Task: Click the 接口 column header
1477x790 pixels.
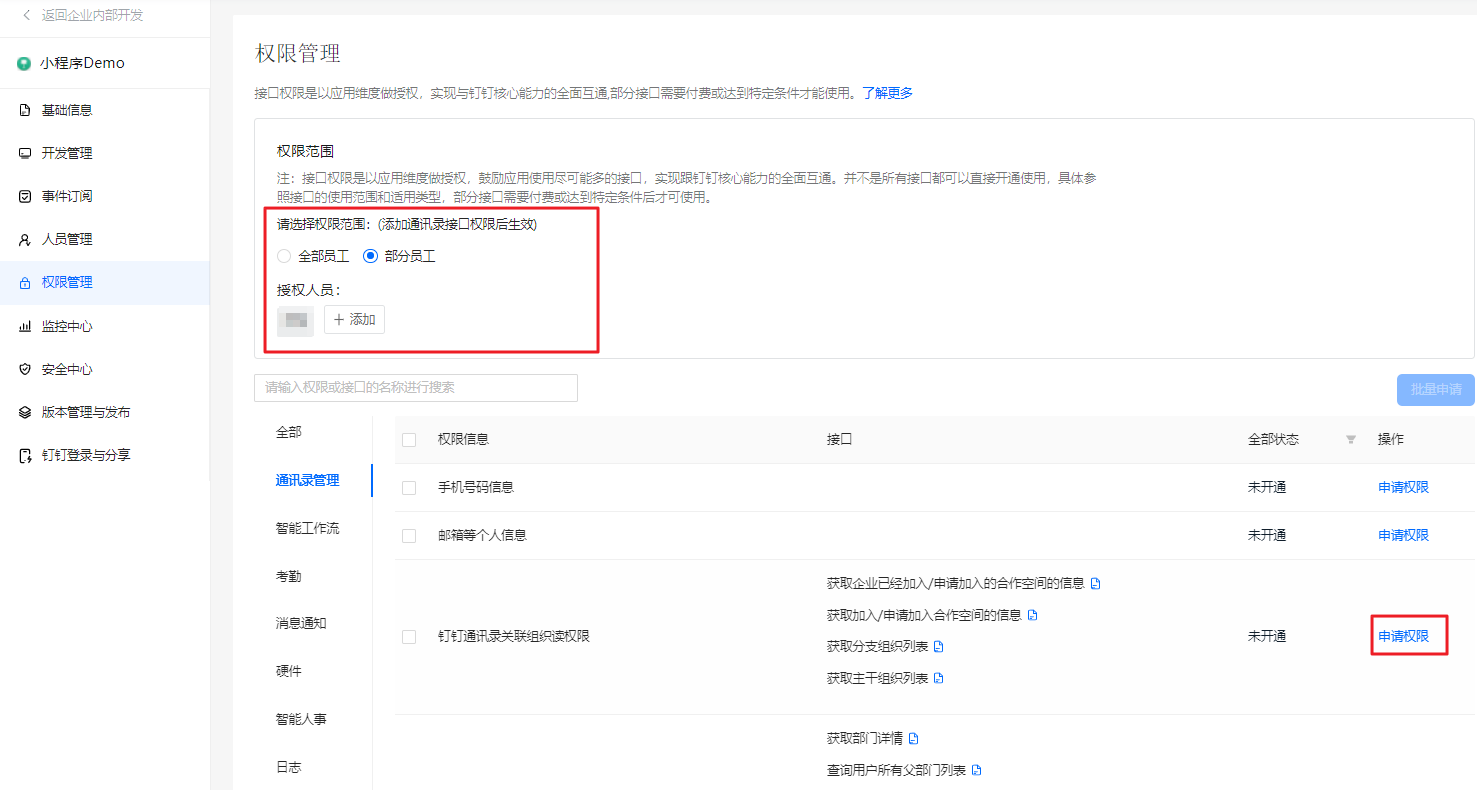Action: tap(839, 440)
